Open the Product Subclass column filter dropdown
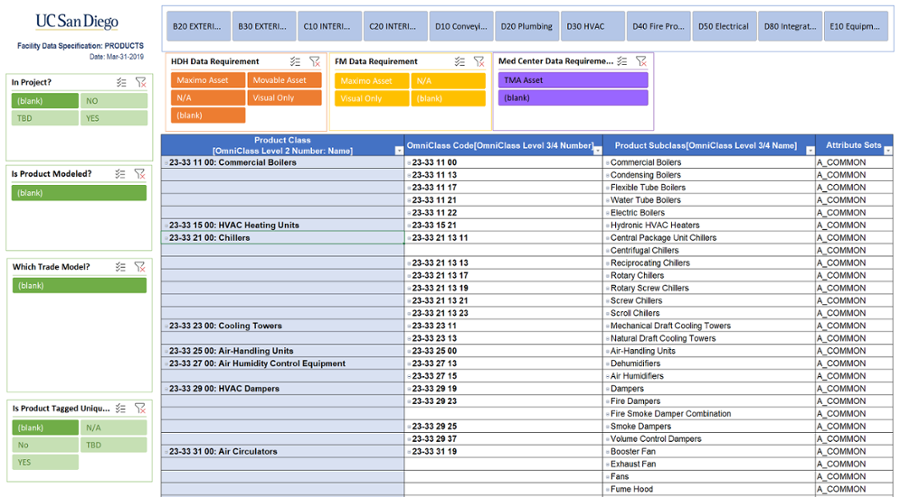 (x=810, y=150)
